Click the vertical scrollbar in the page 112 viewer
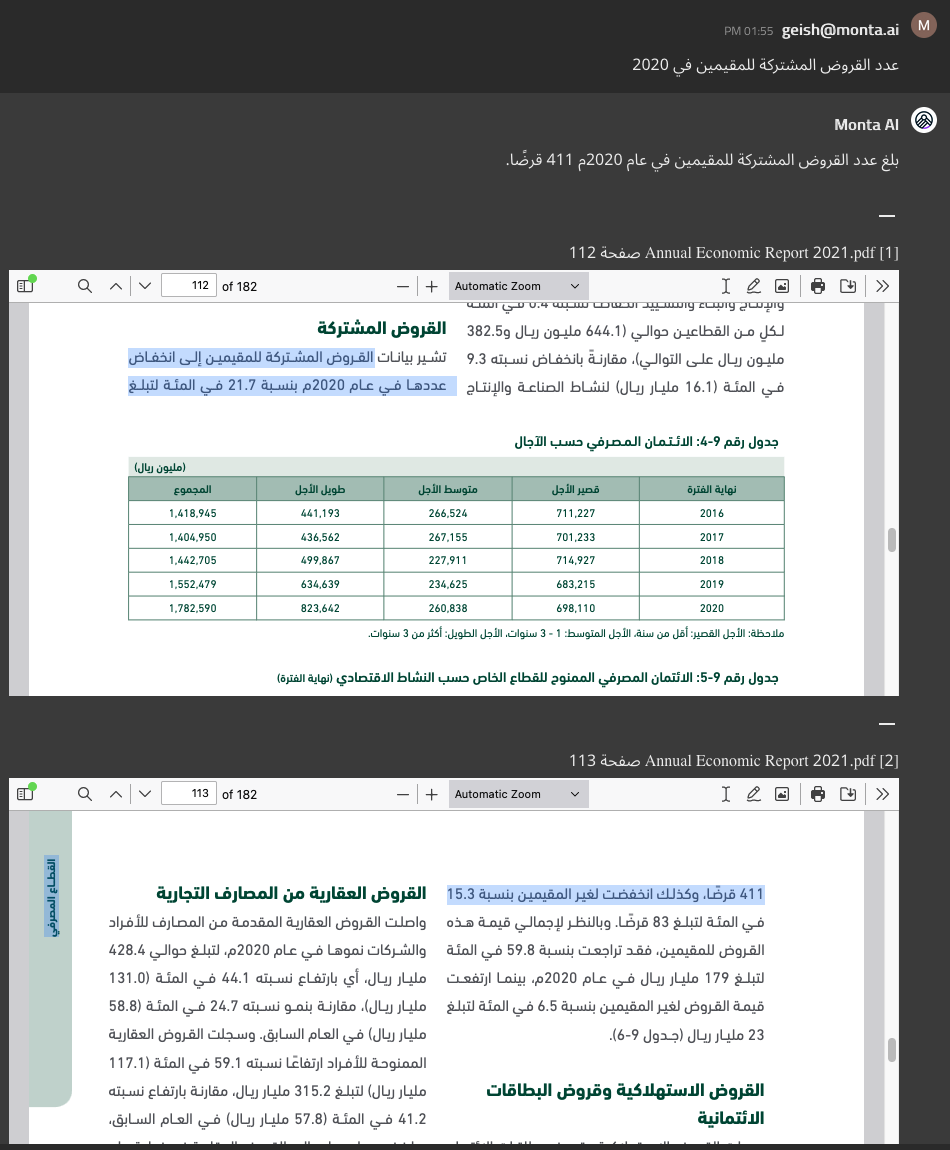Image resolution: width=950 pixels, height=1150 pixels. (891, 540)
